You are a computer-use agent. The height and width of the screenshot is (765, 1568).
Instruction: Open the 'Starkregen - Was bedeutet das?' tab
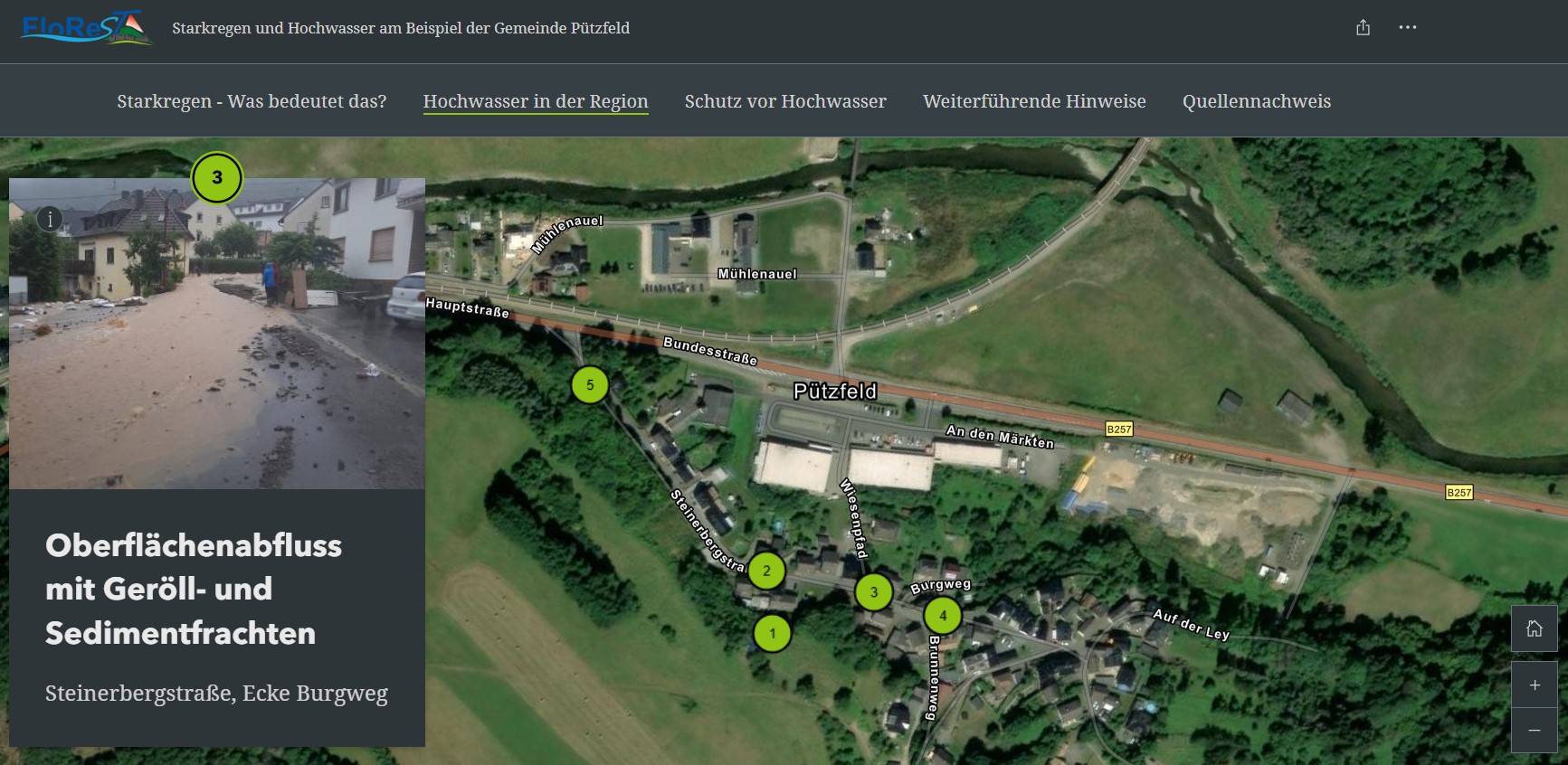(x=252, y=101)
